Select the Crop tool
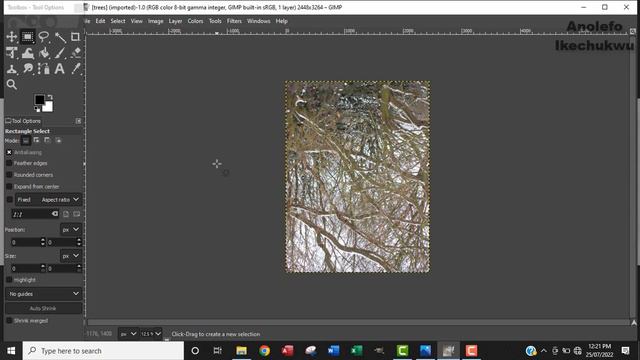The height and width of the screenshot is (360, 640). [76, 37]
